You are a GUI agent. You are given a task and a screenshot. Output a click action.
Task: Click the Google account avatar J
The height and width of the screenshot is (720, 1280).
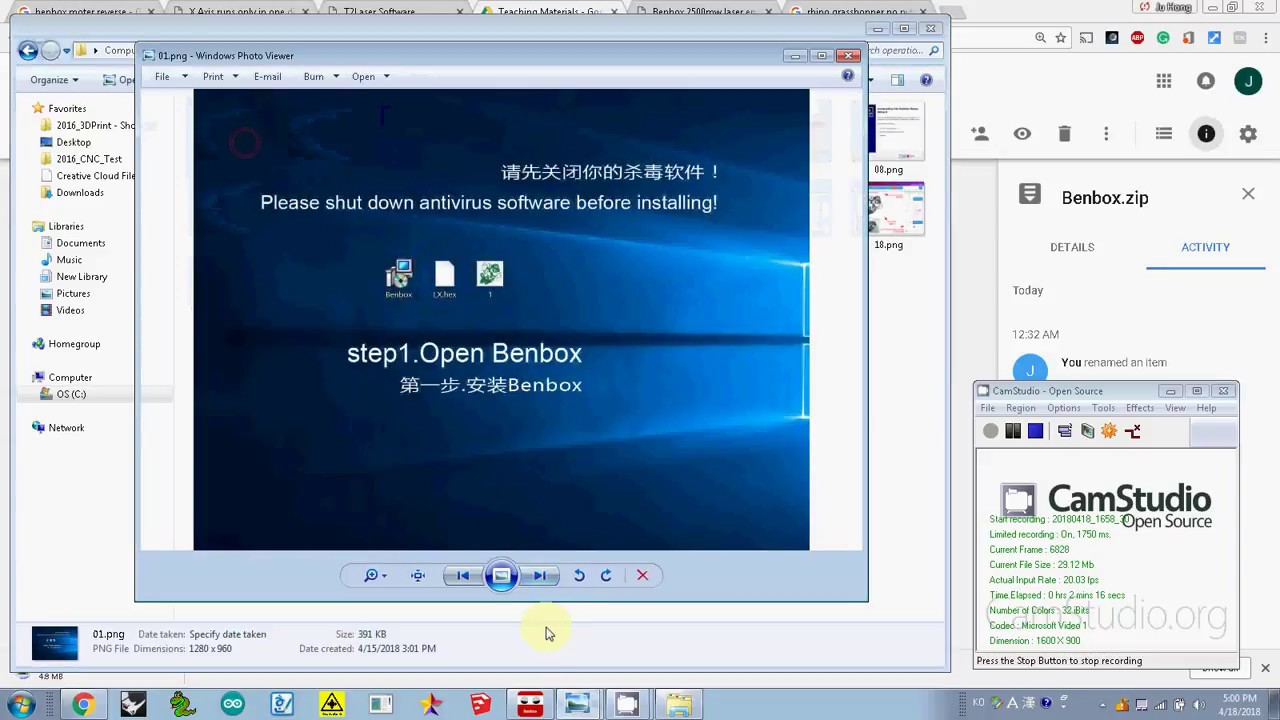[1248, 81]
